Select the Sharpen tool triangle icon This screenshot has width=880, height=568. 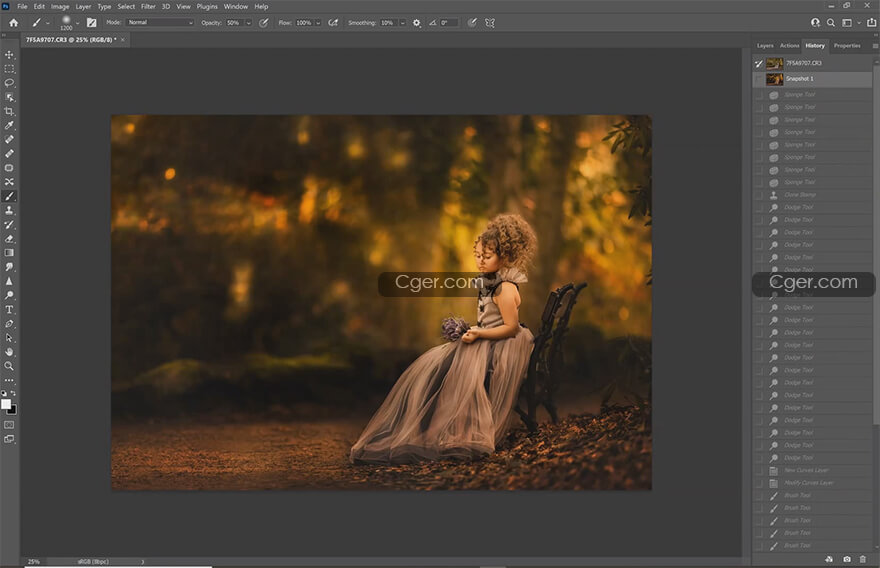point(9,281)
